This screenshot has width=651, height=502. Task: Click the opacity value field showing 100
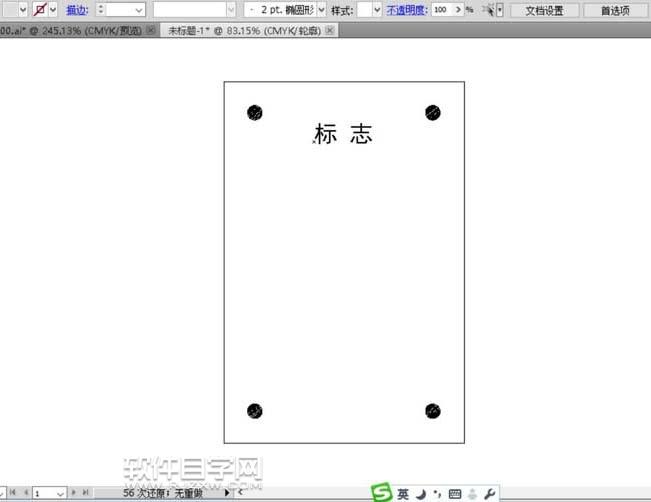click(x=441, y=9)
